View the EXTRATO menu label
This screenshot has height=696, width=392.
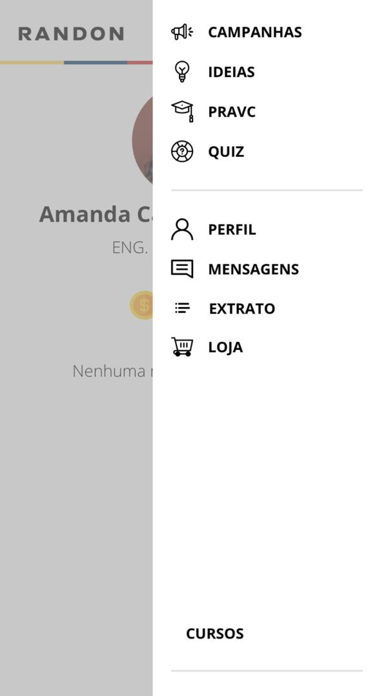(x=242, y=308)
